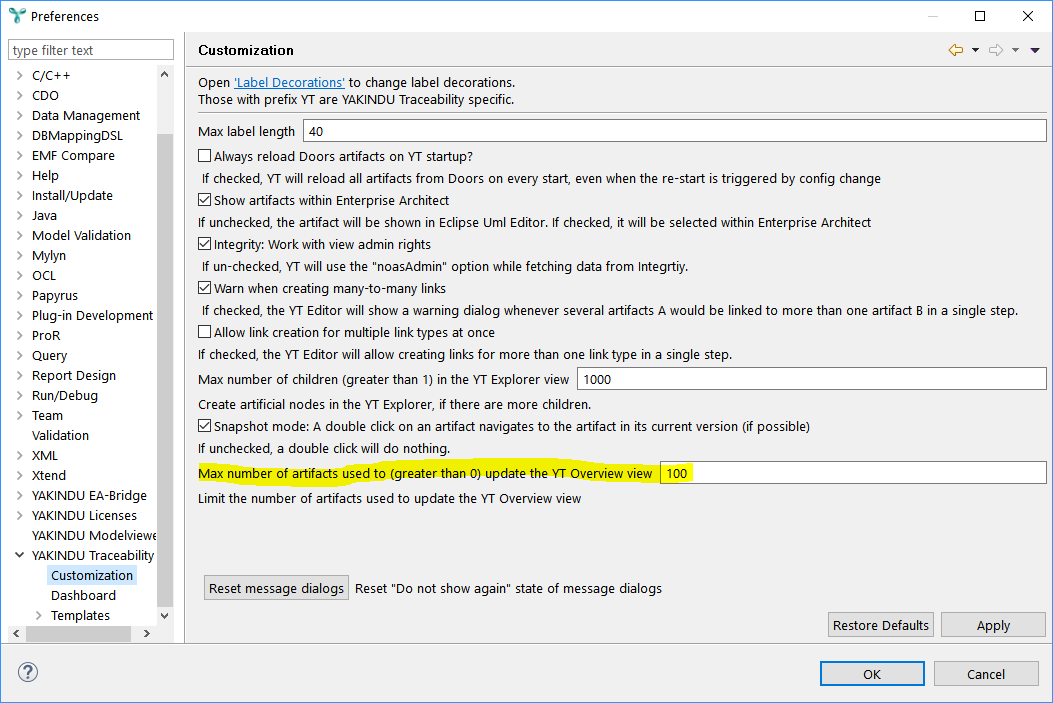Select the ProR entry
The height and width of the screenshot is (703, 1053).
coord(46,335)
